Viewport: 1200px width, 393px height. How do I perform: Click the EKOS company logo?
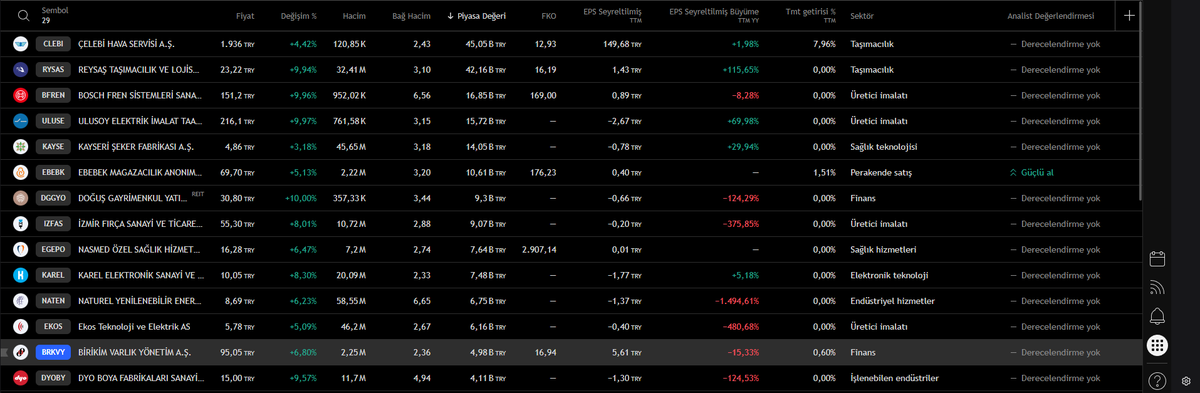(21, 326)
